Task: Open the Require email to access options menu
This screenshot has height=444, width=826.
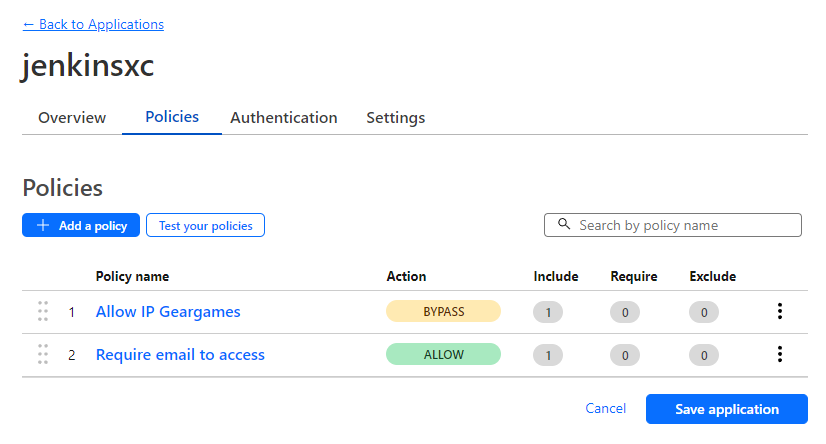Action: [779, 354]
